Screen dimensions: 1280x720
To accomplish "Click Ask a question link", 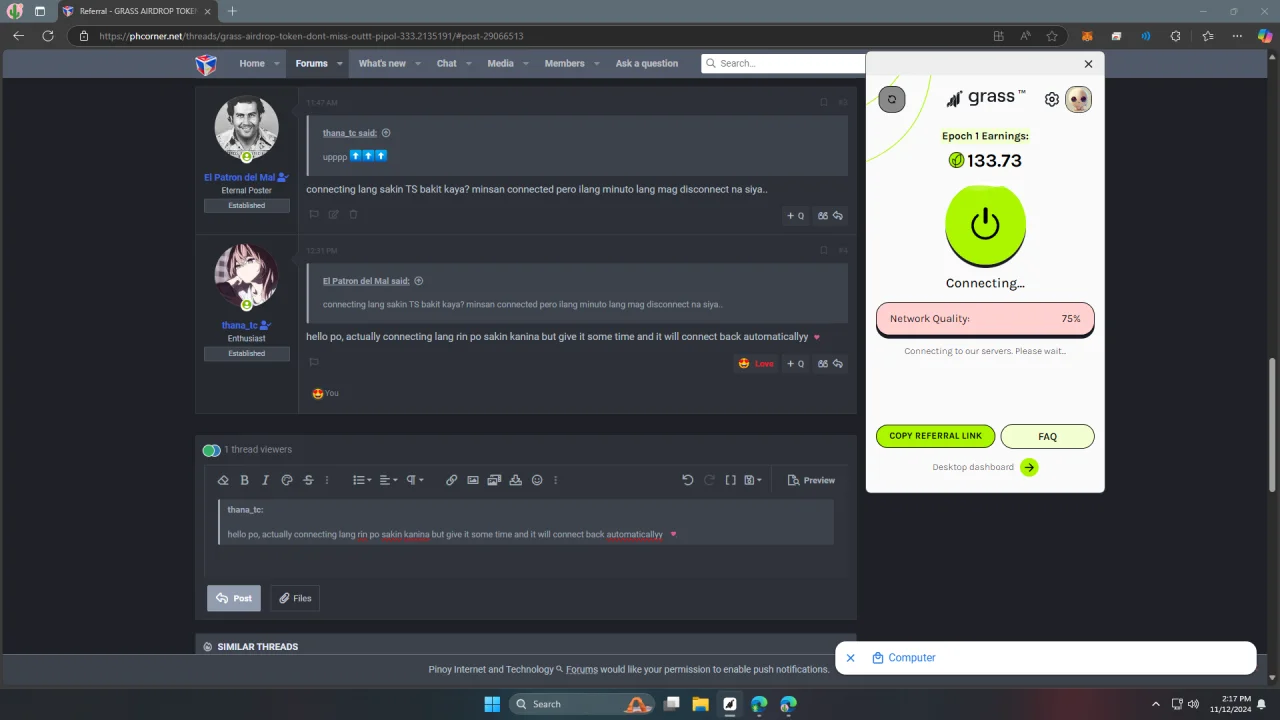I will pyautogui.click(x=646, y=63).
